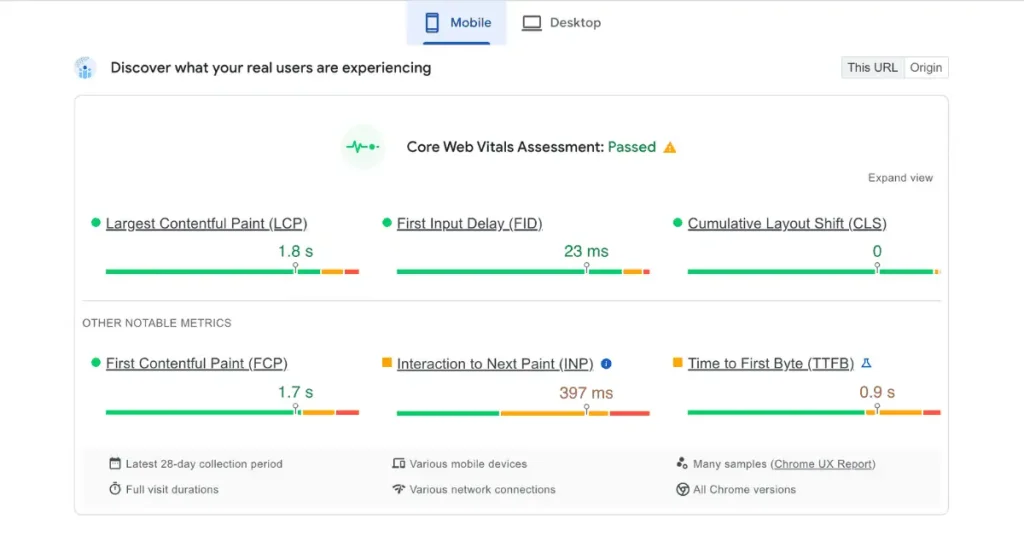Switch to the Mobile tab
The image size is (1024, 536).
click(x=457, y=22)
